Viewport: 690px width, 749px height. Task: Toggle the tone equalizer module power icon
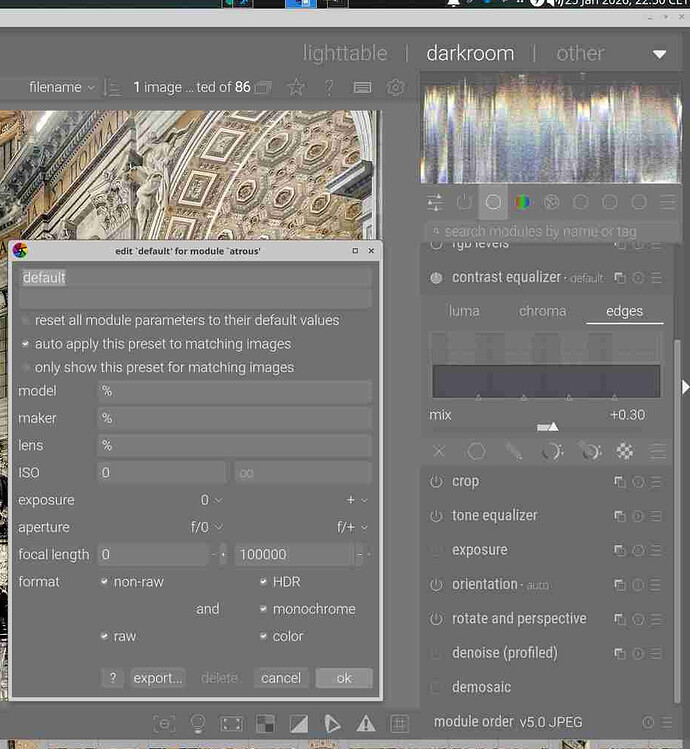point(436,516)
